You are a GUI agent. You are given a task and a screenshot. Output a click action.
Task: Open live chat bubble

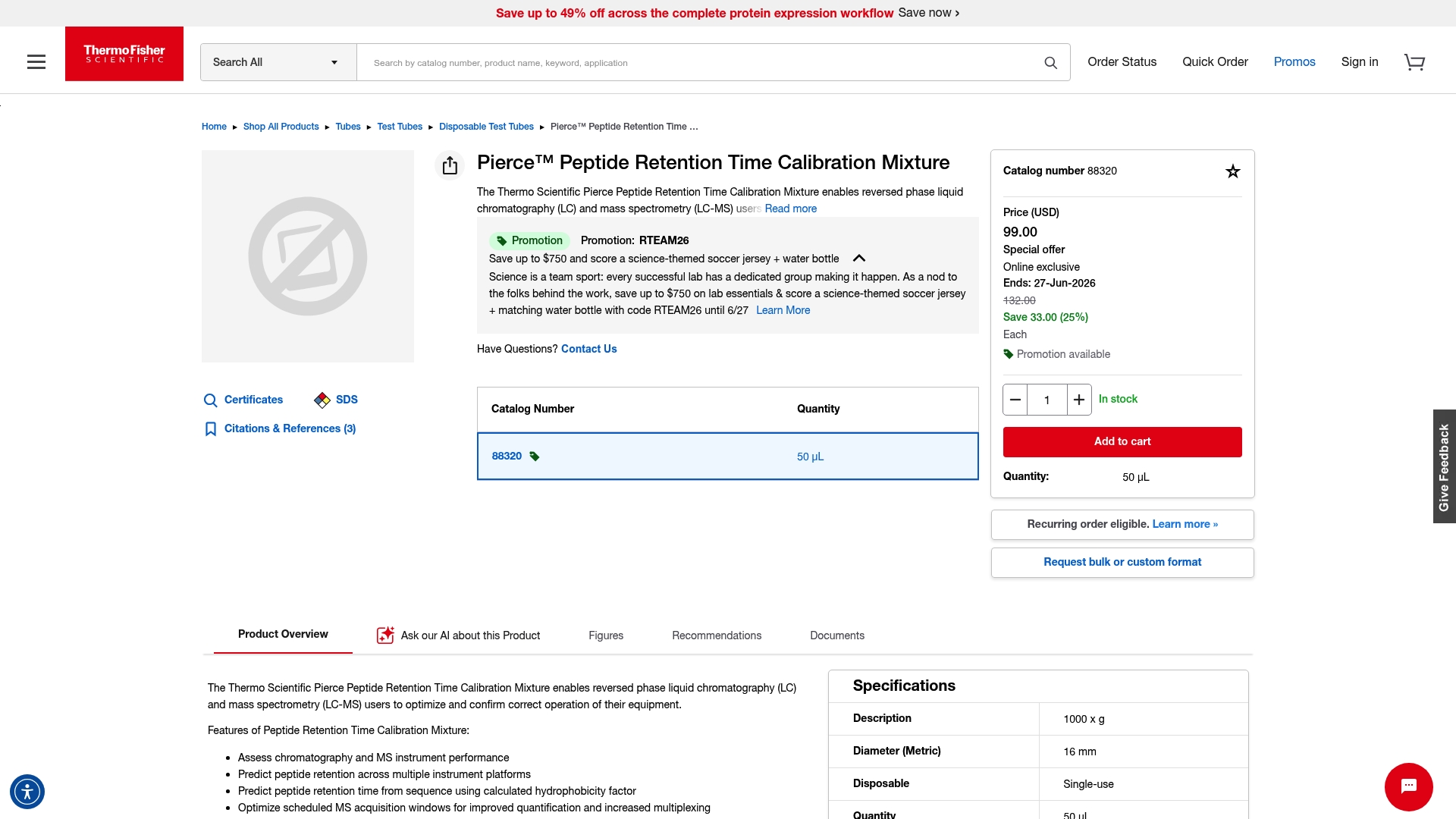[x=1409, y=787]
